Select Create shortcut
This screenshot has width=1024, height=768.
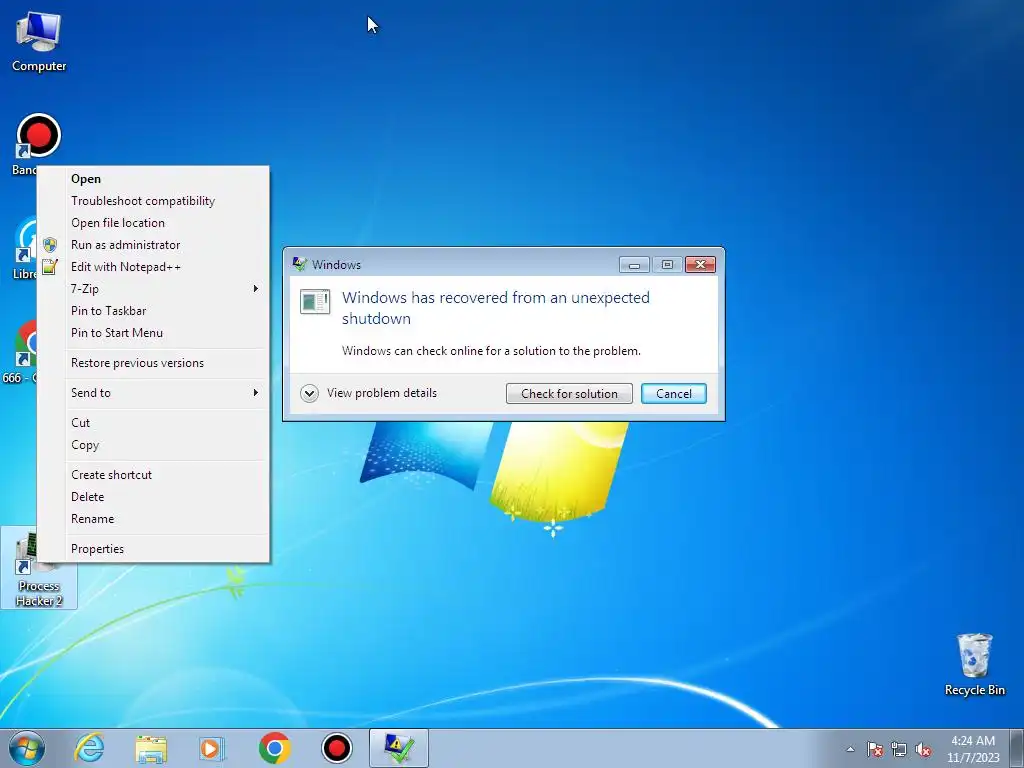[x=153, y=475]
